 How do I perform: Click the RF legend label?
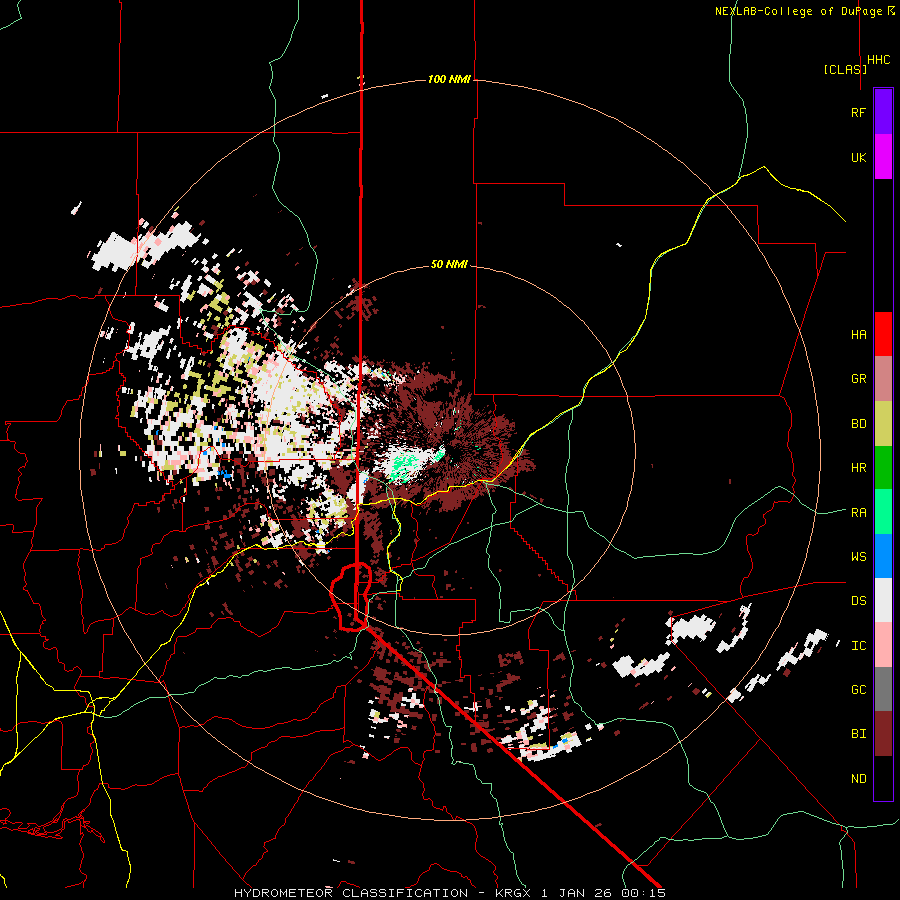858,112
